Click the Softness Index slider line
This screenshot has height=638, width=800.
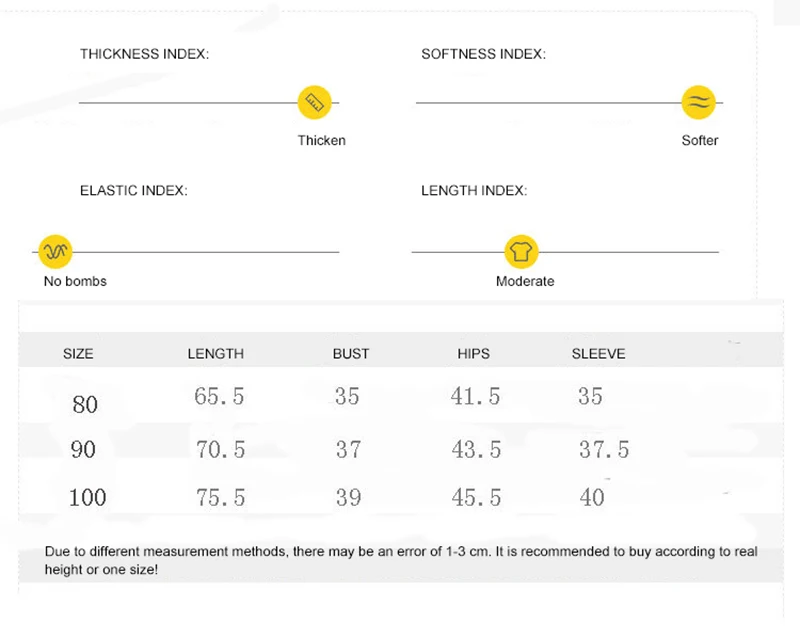coord(569,103)
